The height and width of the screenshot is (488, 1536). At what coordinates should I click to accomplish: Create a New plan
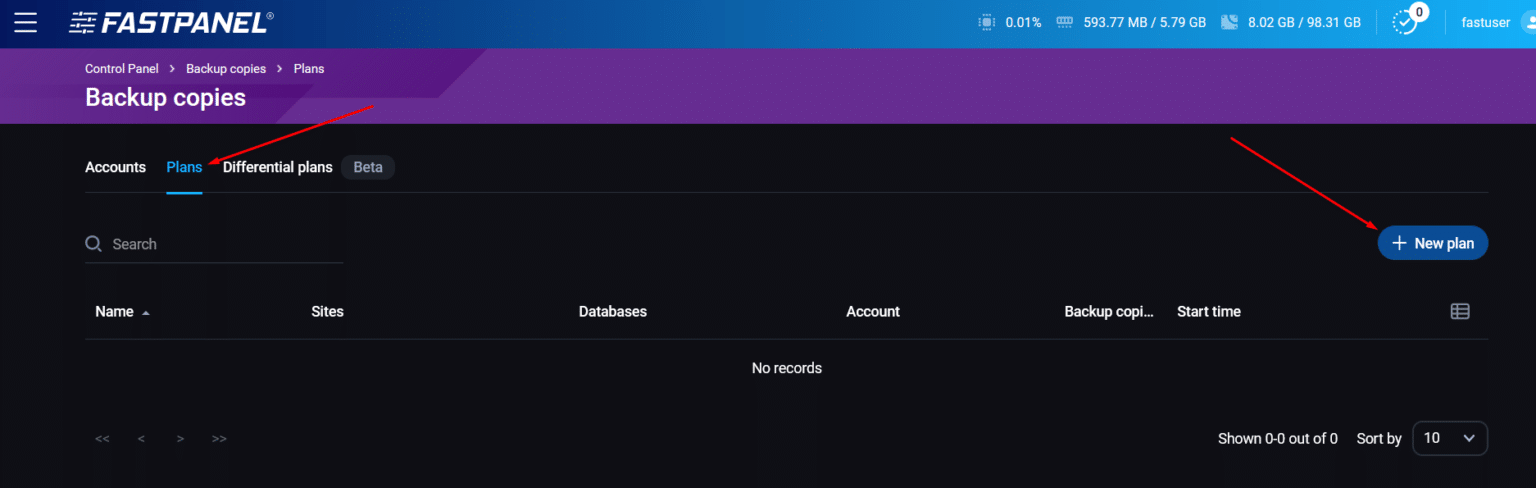(1433, 243)
